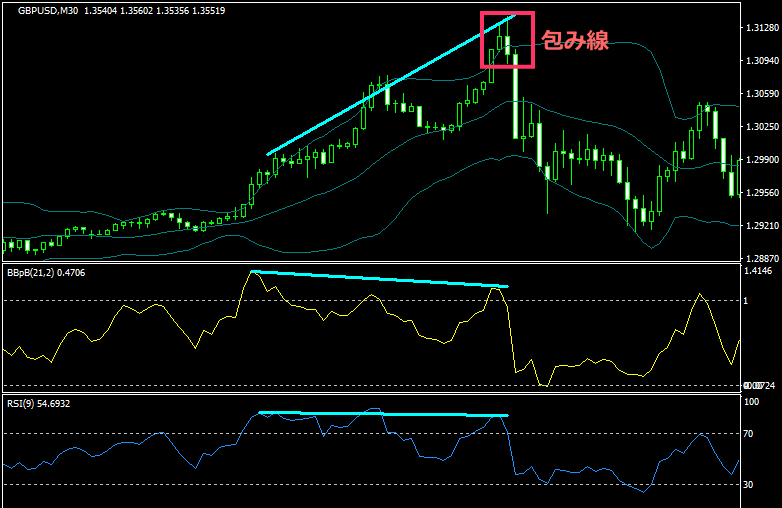
Task: Select the 1.29900 price axis label
Action: (x=762, y=160)
